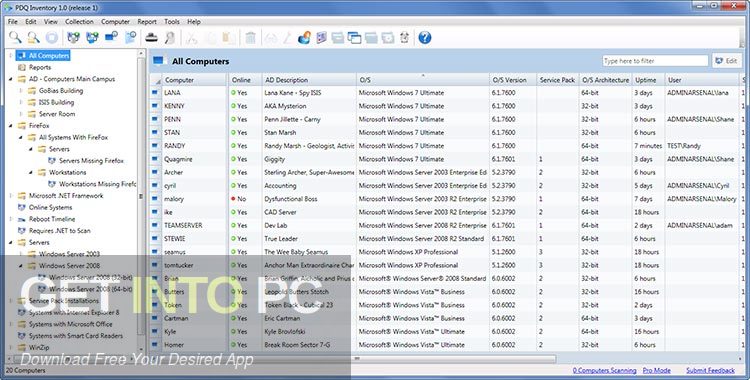Expand the Reboot Timeline node
The width and height of the screenshot is (750, 380).
click(11, 219)
